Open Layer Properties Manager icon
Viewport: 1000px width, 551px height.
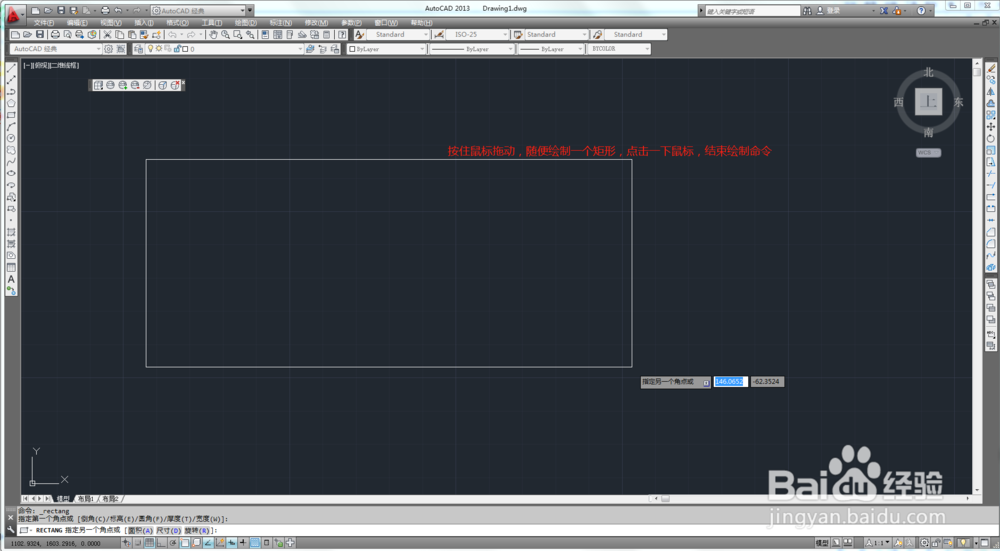(138, 48)
